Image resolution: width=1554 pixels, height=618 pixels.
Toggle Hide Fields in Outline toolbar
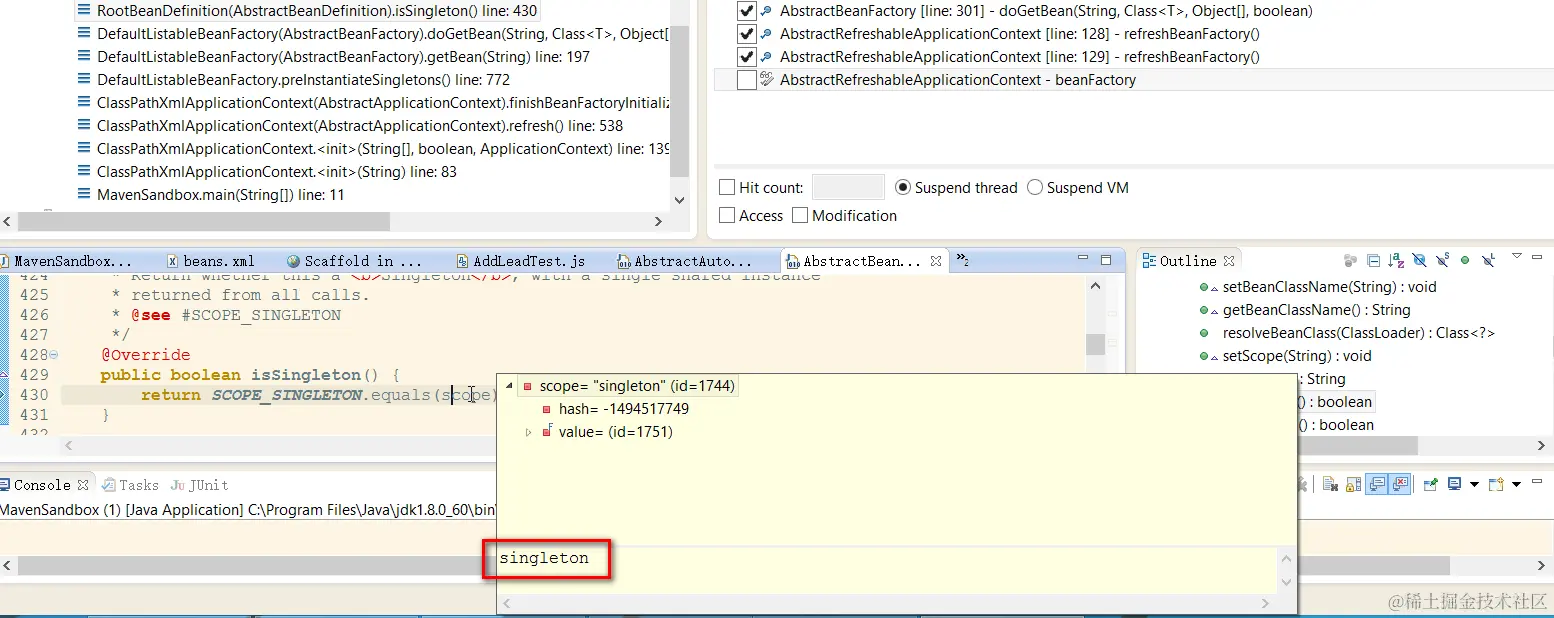pyautogui.click(x=1420, y=260)
